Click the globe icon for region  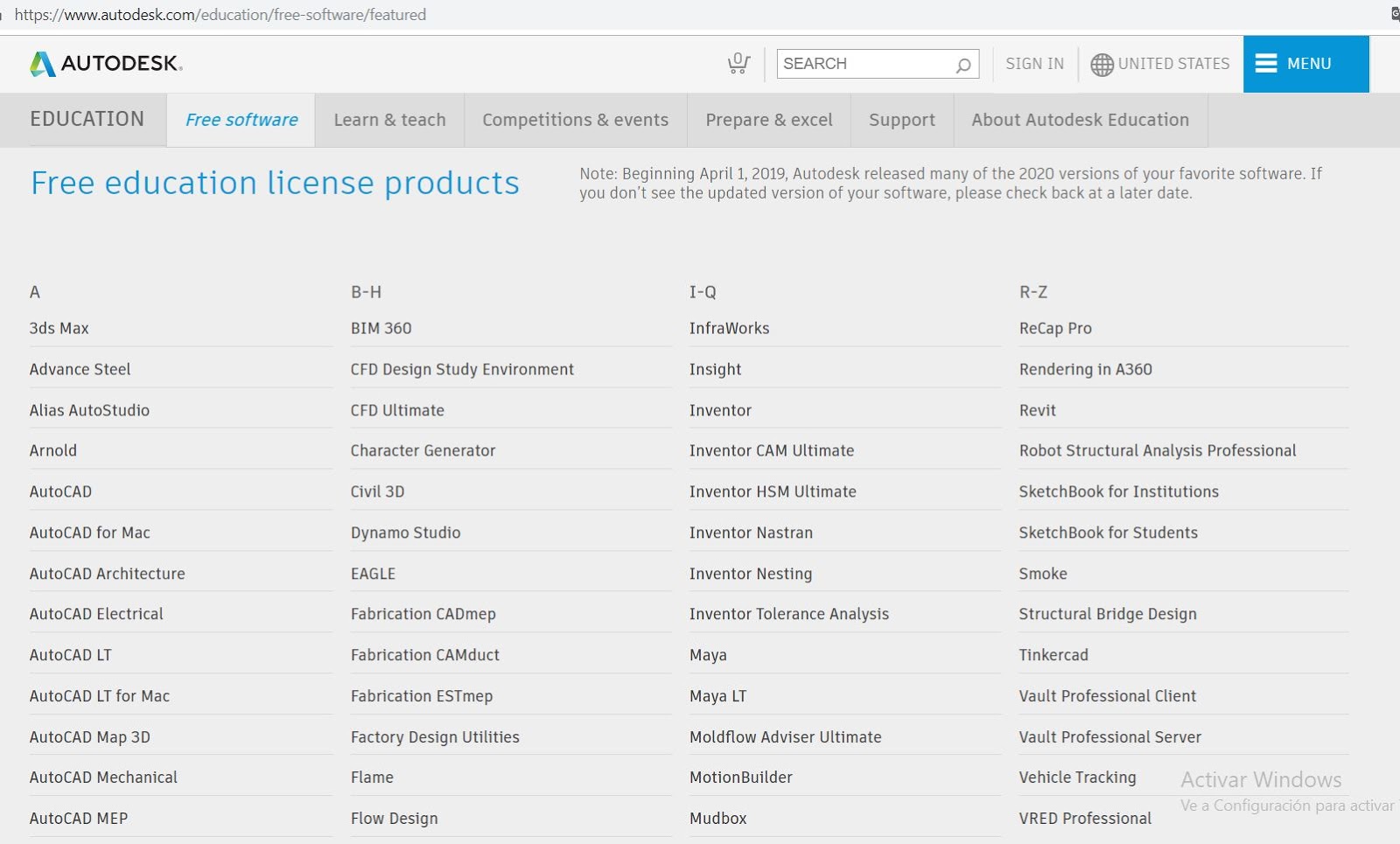[1102, 65]
